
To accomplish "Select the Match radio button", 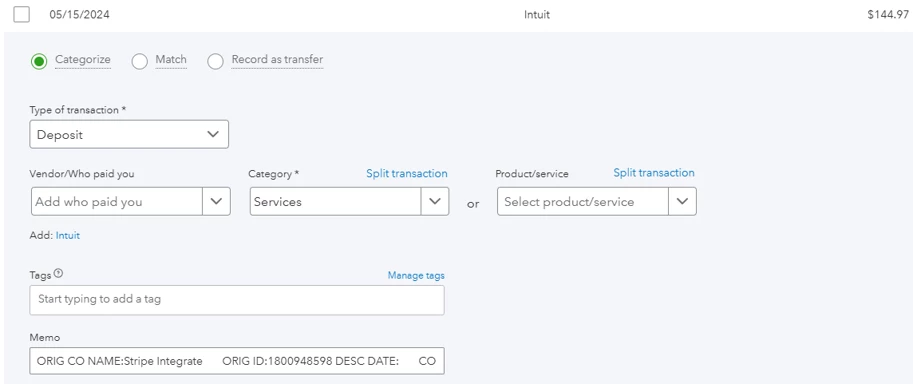I will pos(140,61).
